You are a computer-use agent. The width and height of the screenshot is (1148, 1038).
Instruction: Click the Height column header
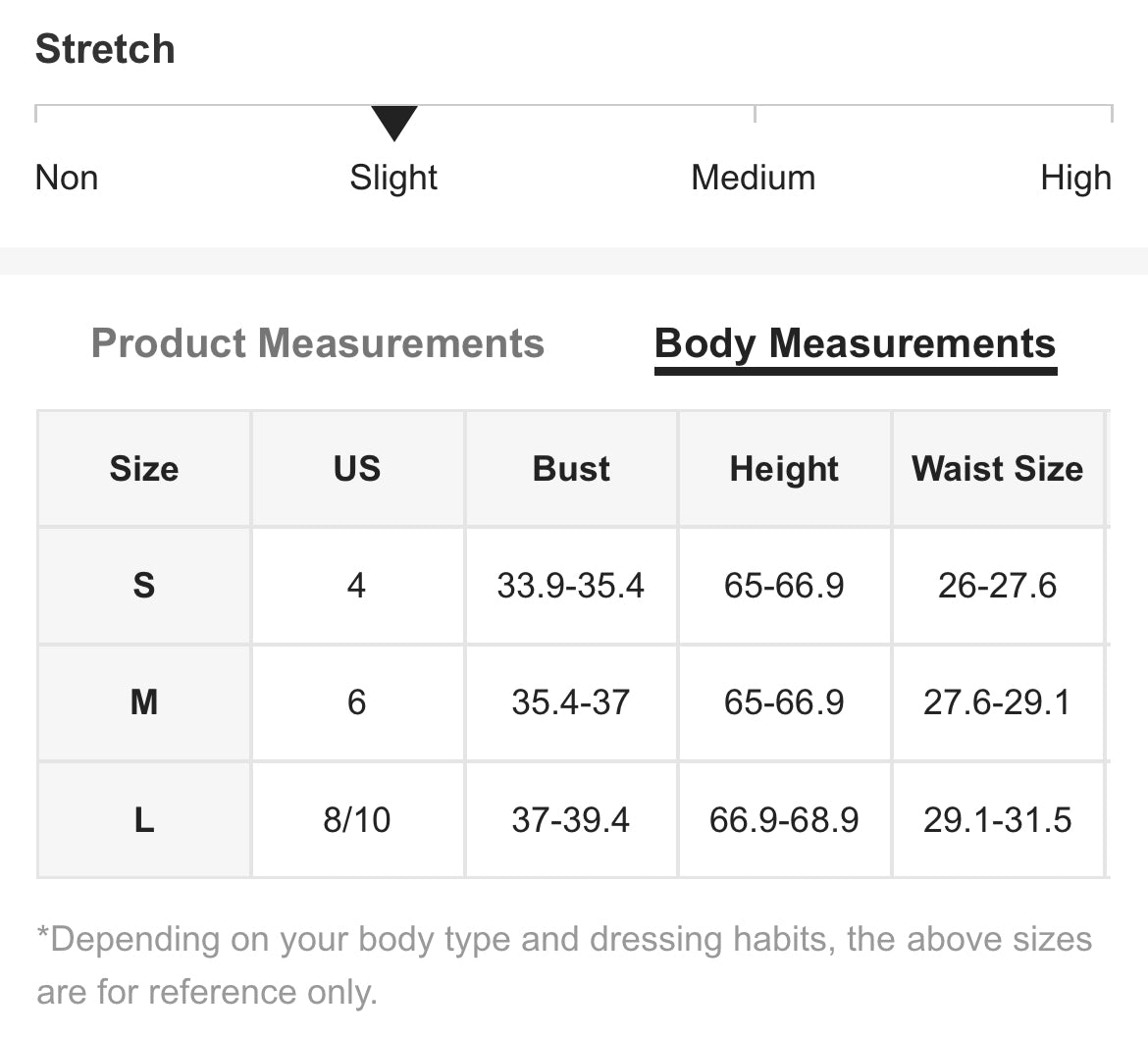pyautogui.click(x=784, y=469)
